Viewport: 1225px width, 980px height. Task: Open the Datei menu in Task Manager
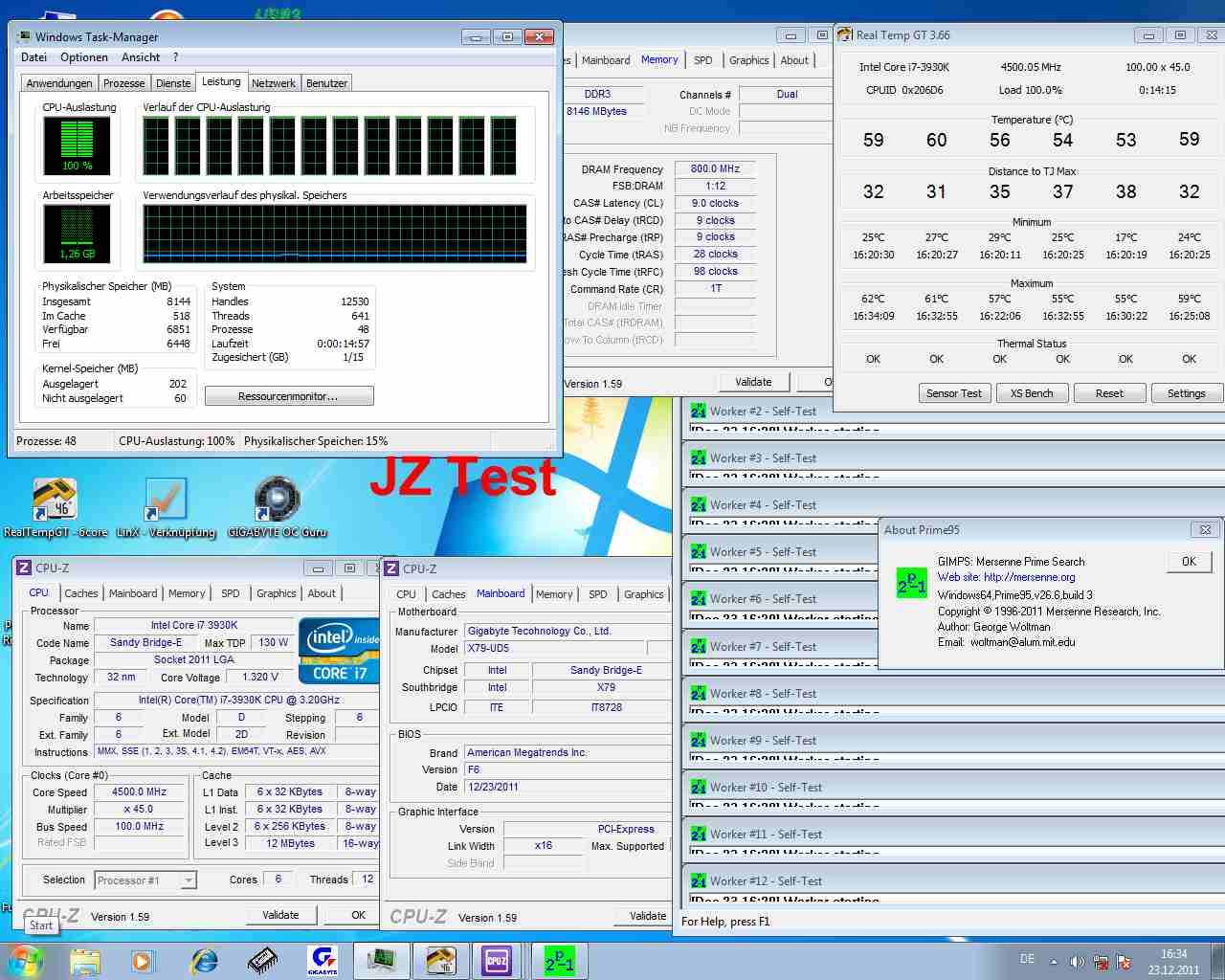[33, 57]
